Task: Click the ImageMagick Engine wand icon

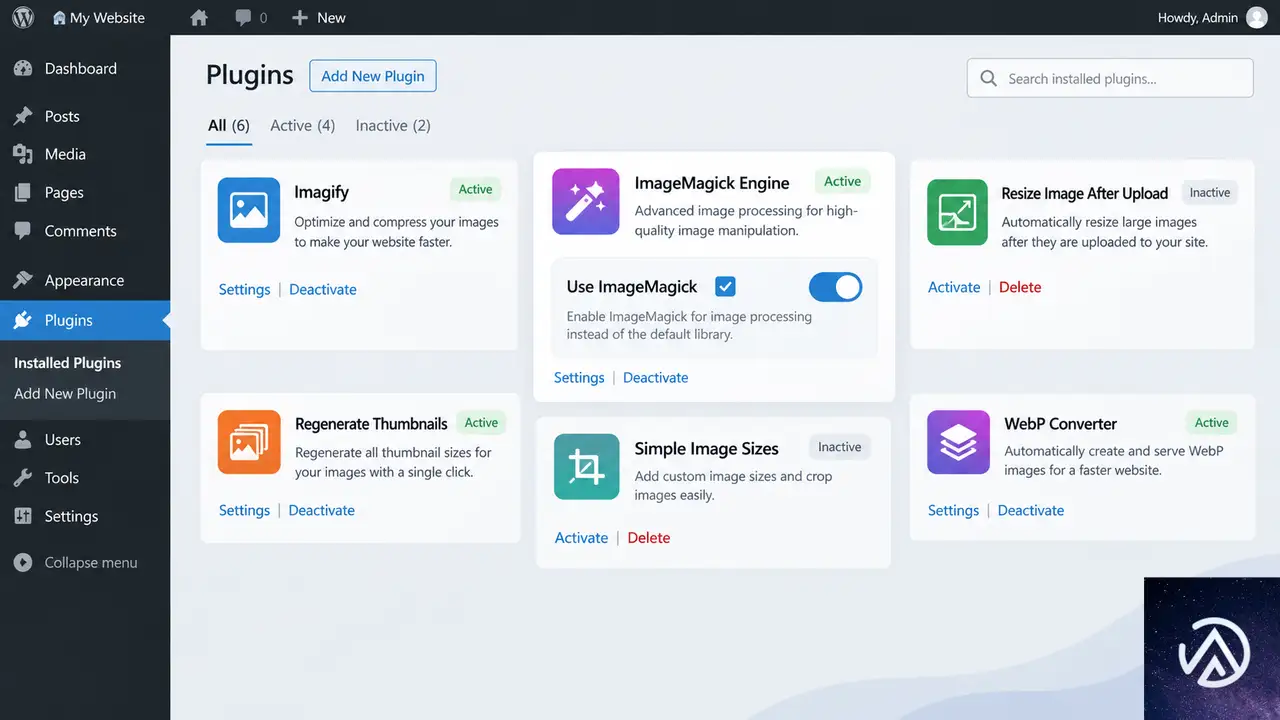Action: click(x=586, y=201)
